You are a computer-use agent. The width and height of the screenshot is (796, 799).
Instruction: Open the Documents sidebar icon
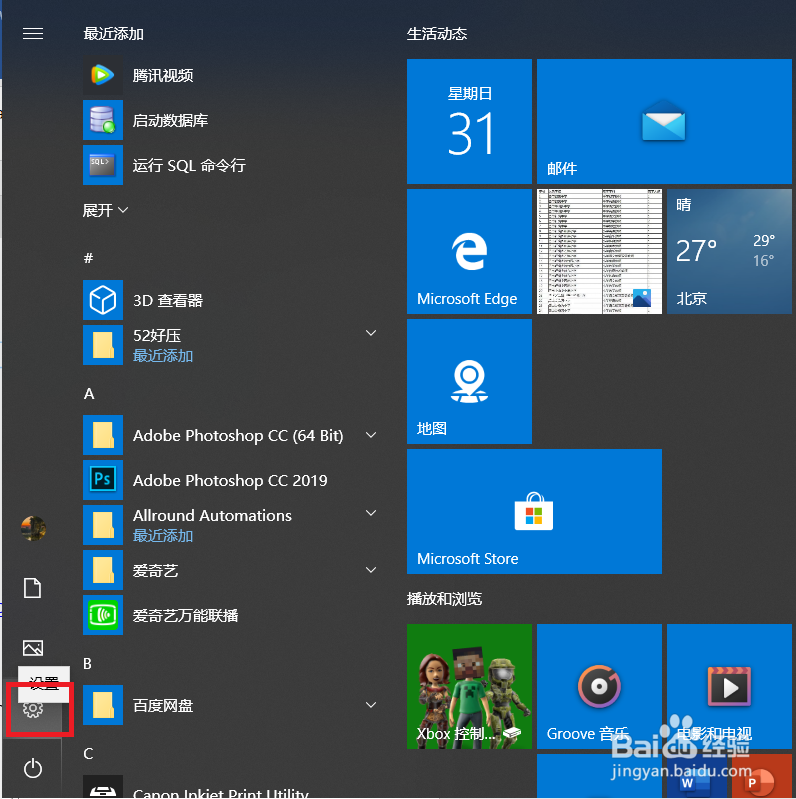coord(33,588)
